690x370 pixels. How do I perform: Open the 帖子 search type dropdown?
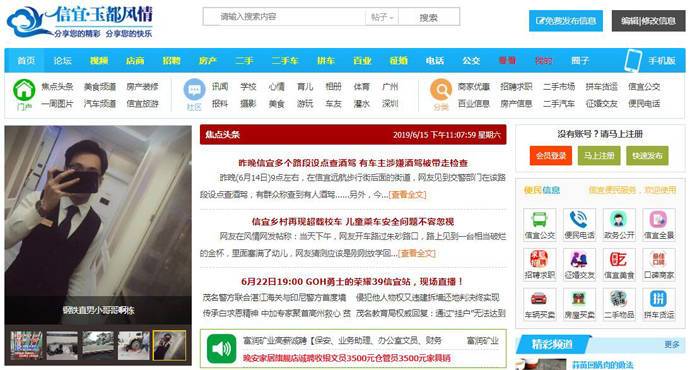[x=382, y=17]
